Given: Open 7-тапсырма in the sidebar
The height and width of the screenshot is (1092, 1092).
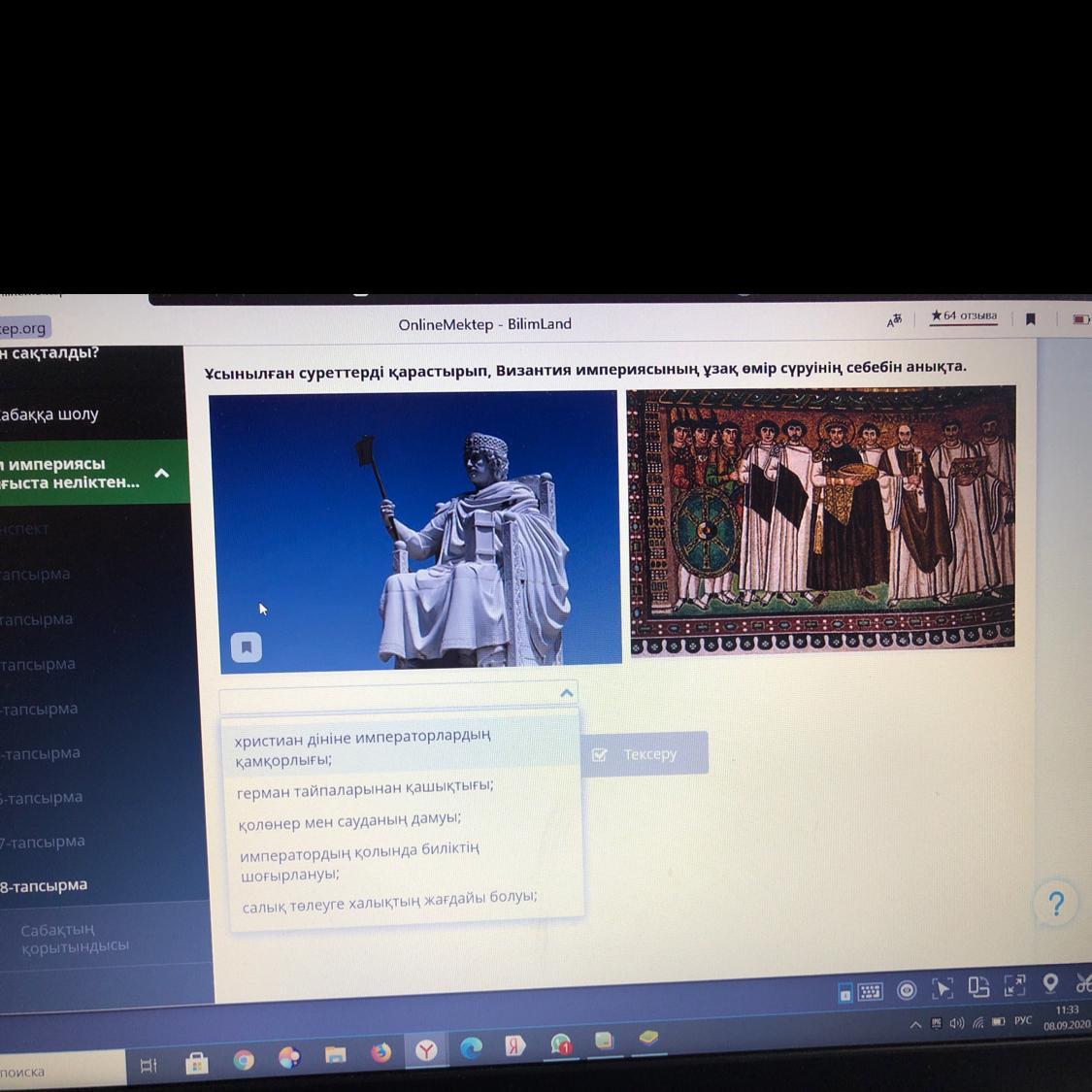Looking at the screenshot, I should (x=43, y=842).
